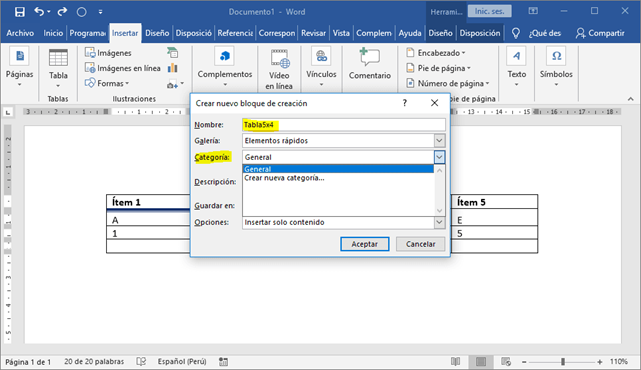
Task: Click the category list scrollbar
Action: (439, 190)
